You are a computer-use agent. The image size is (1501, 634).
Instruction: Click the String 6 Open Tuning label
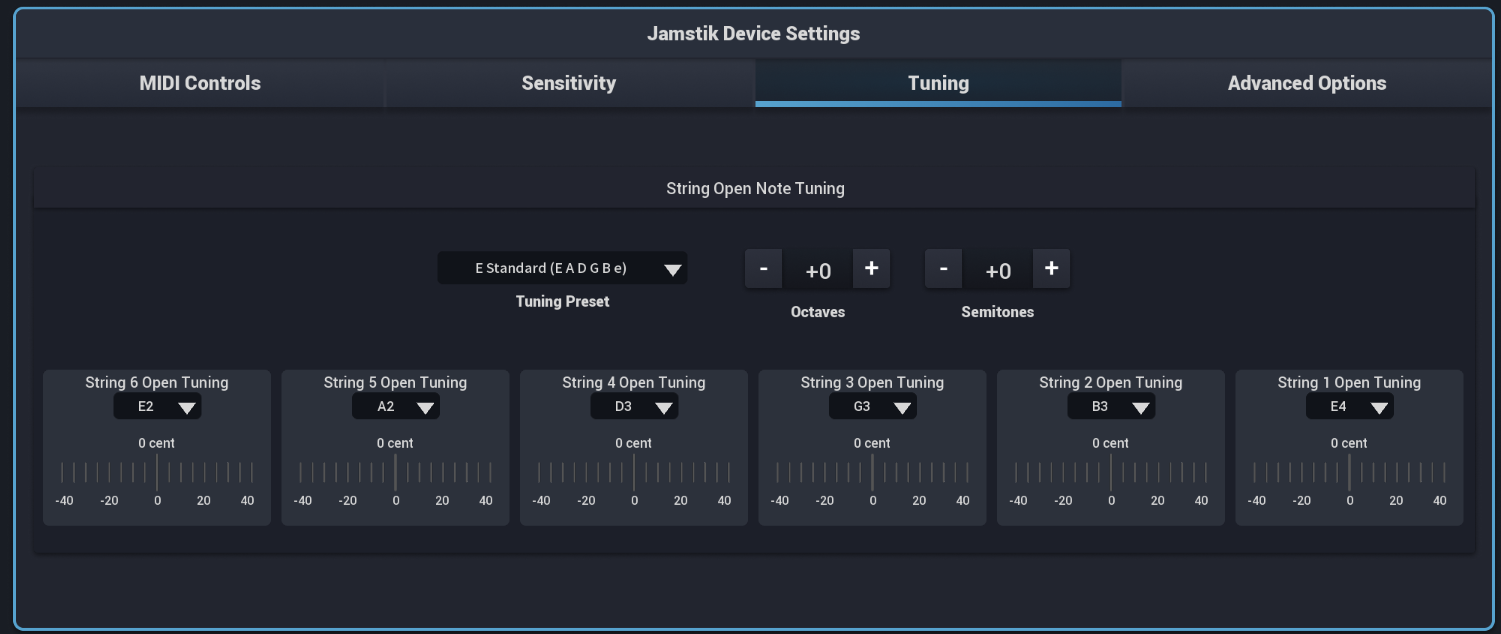pos(157,382)
